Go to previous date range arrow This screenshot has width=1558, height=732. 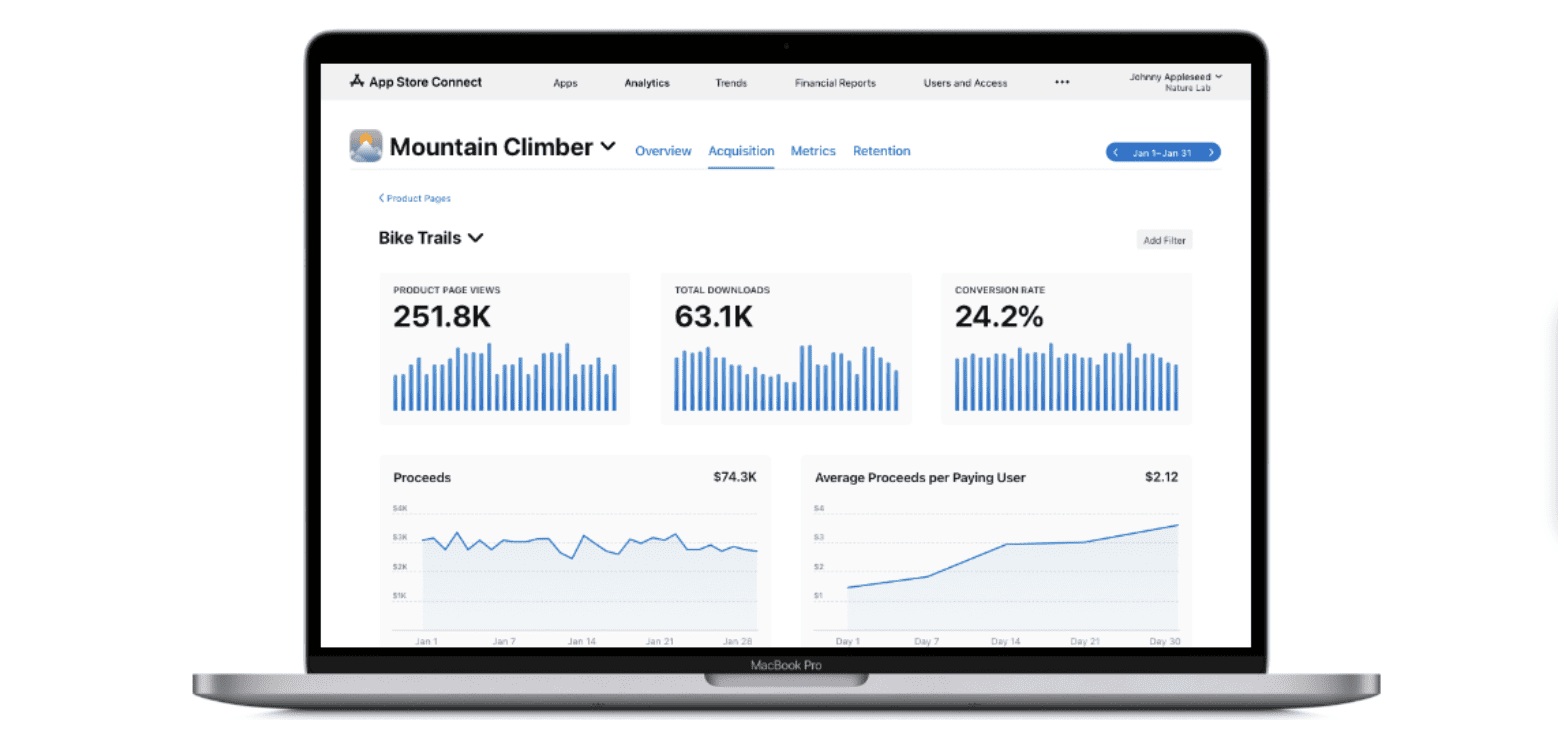click(x=1116, y=153)
